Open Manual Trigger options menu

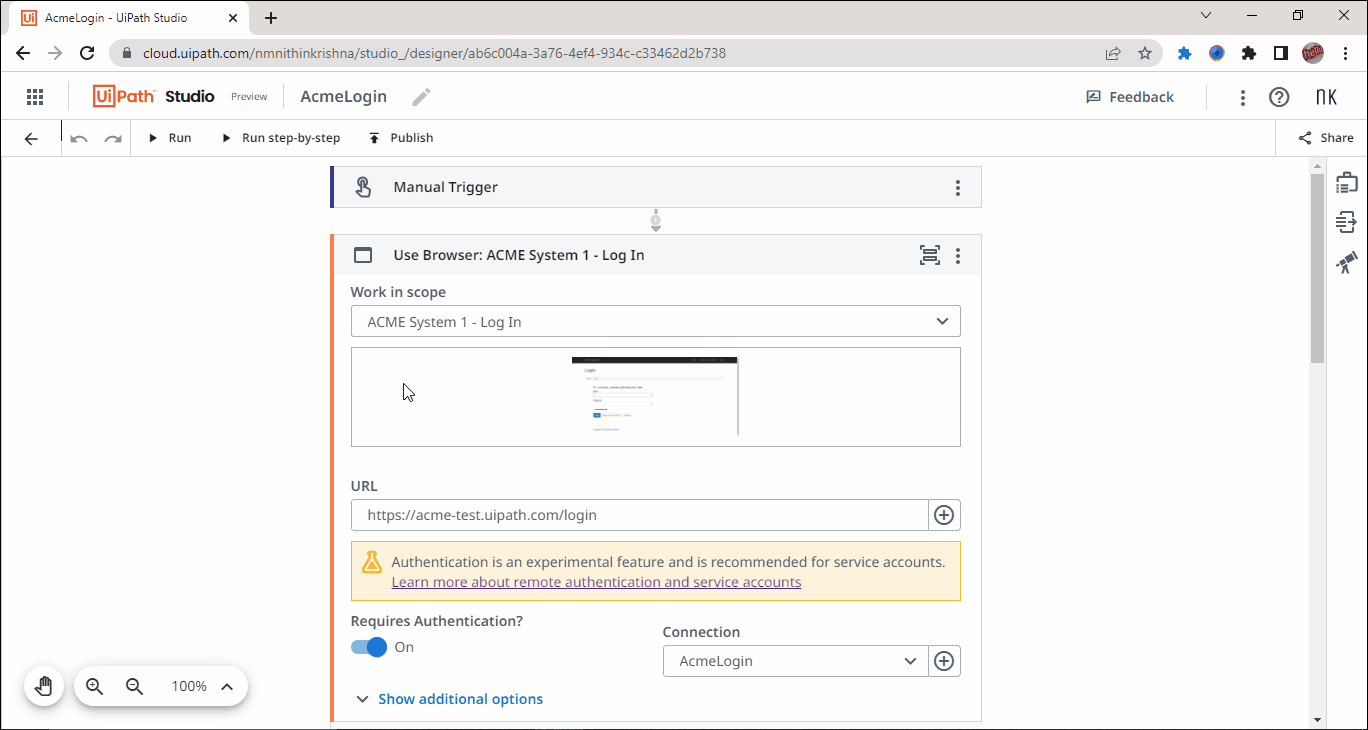957,187
